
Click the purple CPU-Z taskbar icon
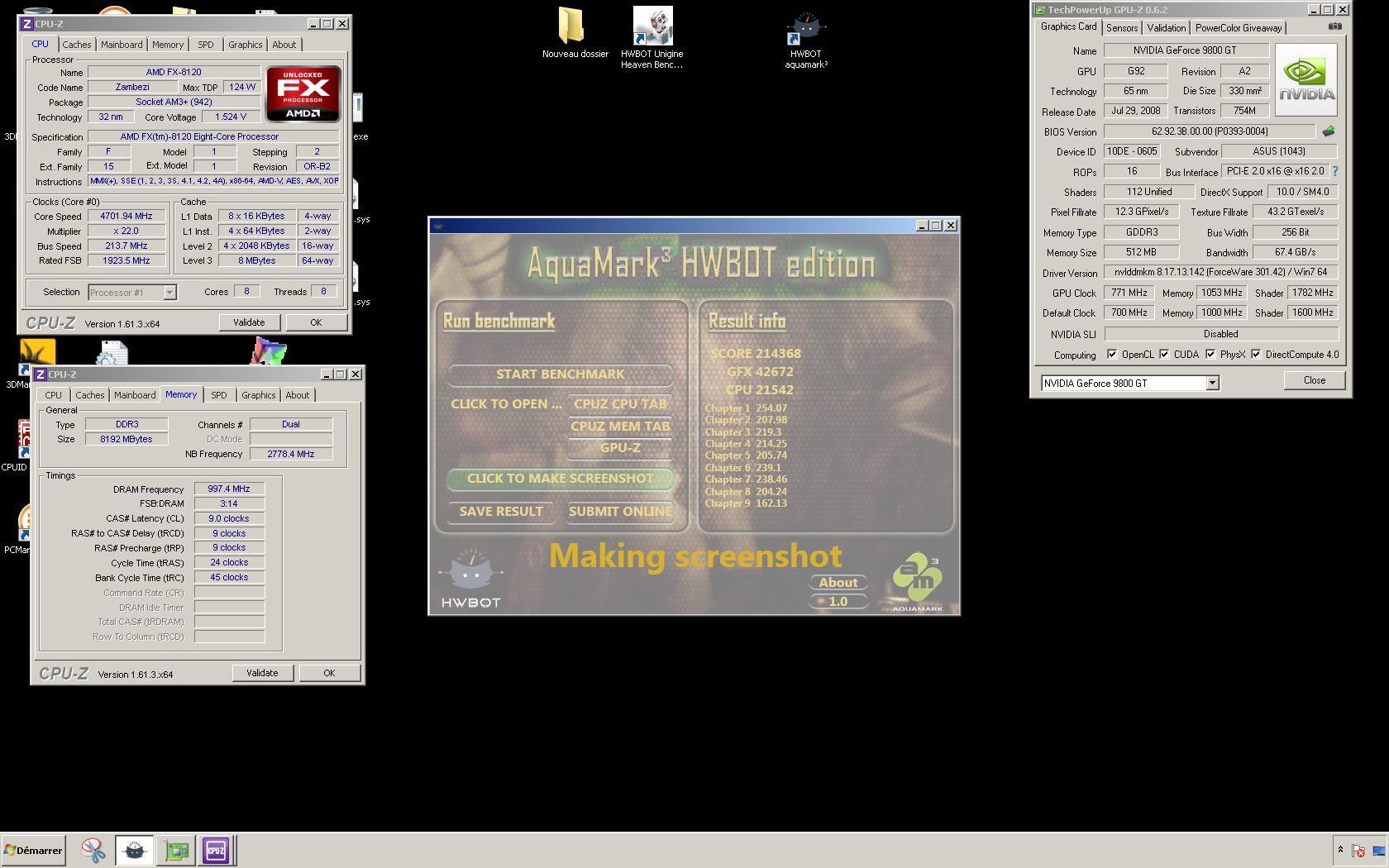click(216, 850)
